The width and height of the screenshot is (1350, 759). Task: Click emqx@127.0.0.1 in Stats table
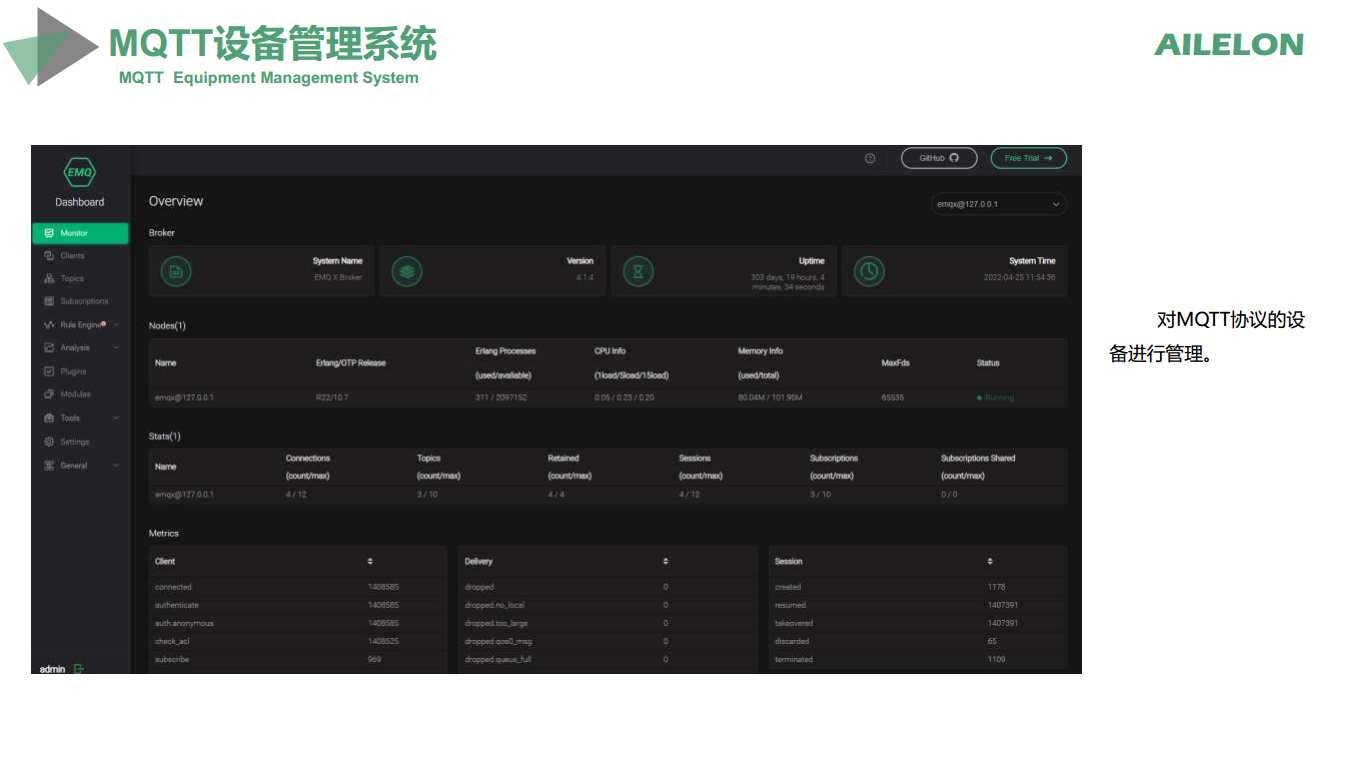pos(184,494)
